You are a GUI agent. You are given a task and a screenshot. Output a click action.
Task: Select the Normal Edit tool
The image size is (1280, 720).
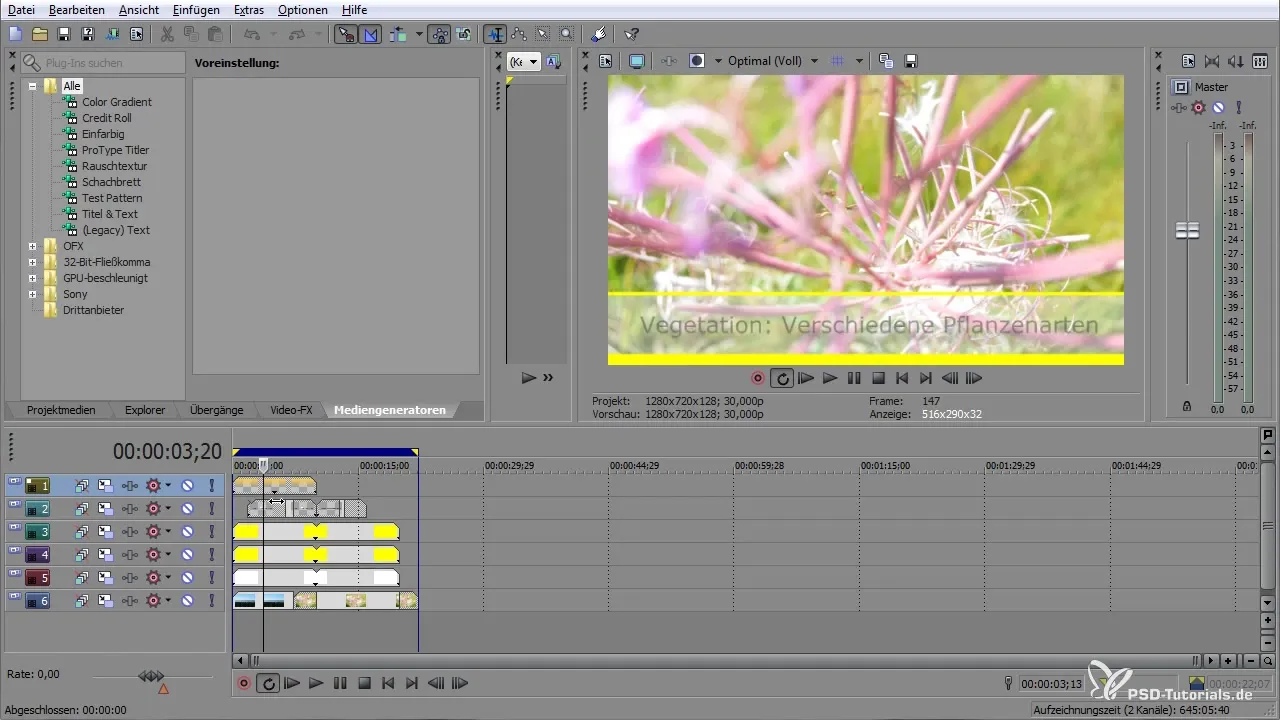(x=495, y=34)
